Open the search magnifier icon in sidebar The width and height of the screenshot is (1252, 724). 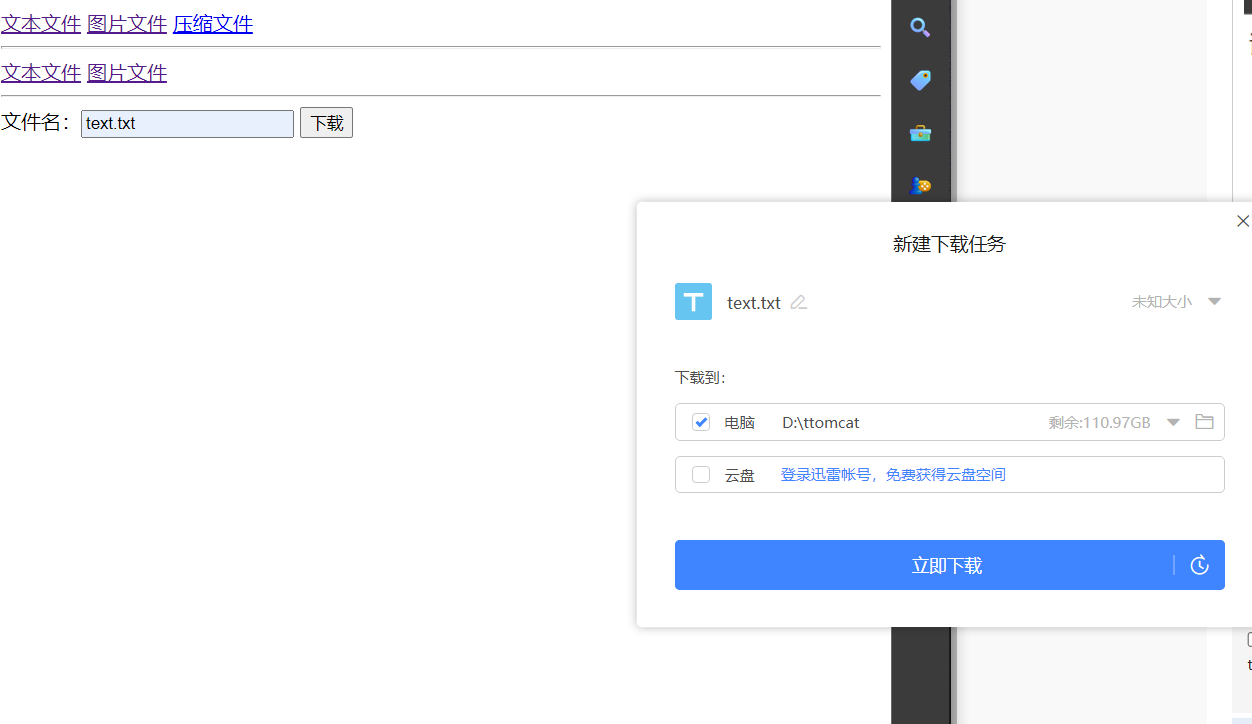pos(920,27)
